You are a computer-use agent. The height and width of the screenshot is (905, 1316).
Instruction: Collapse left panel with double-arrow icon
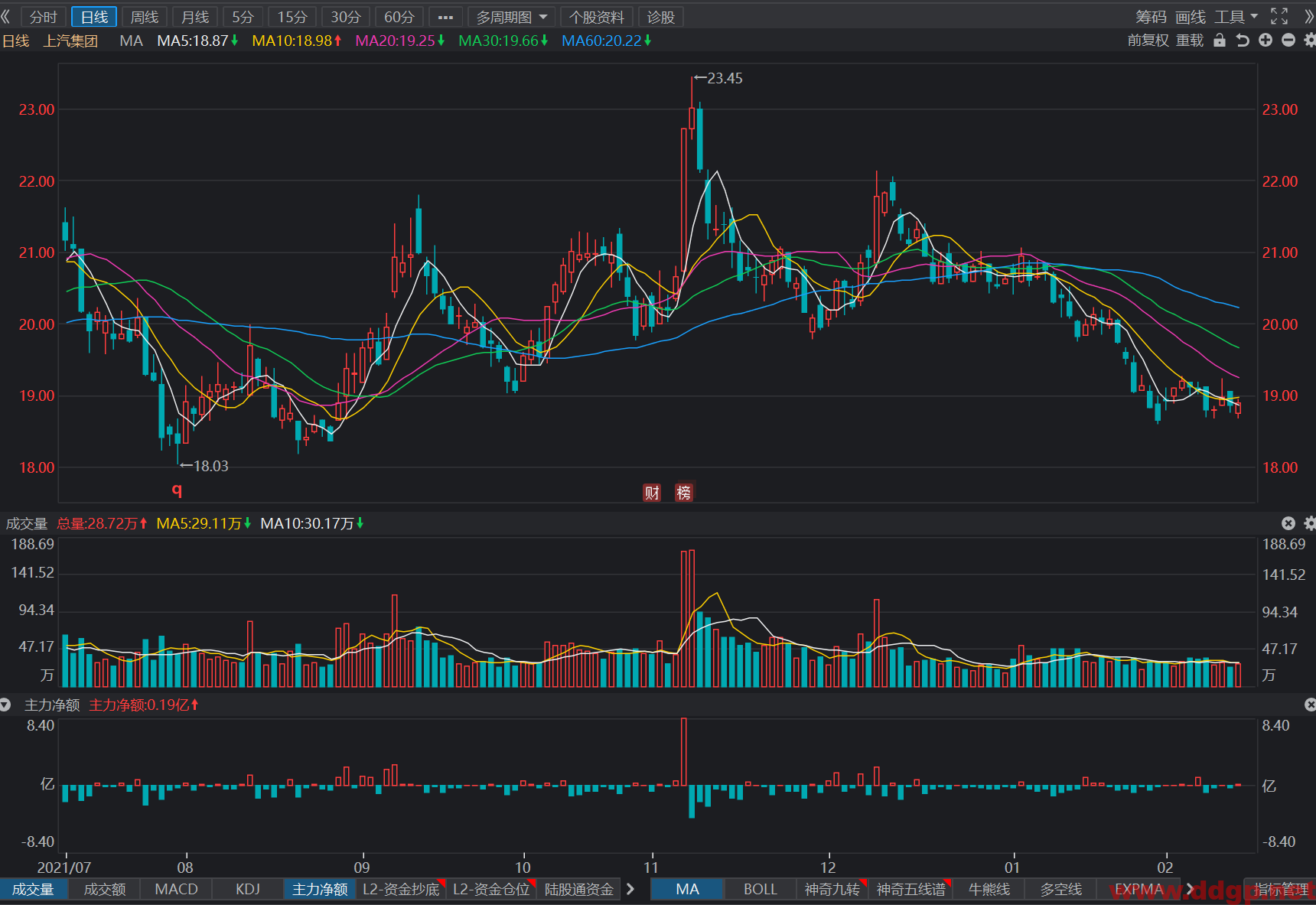6,16
